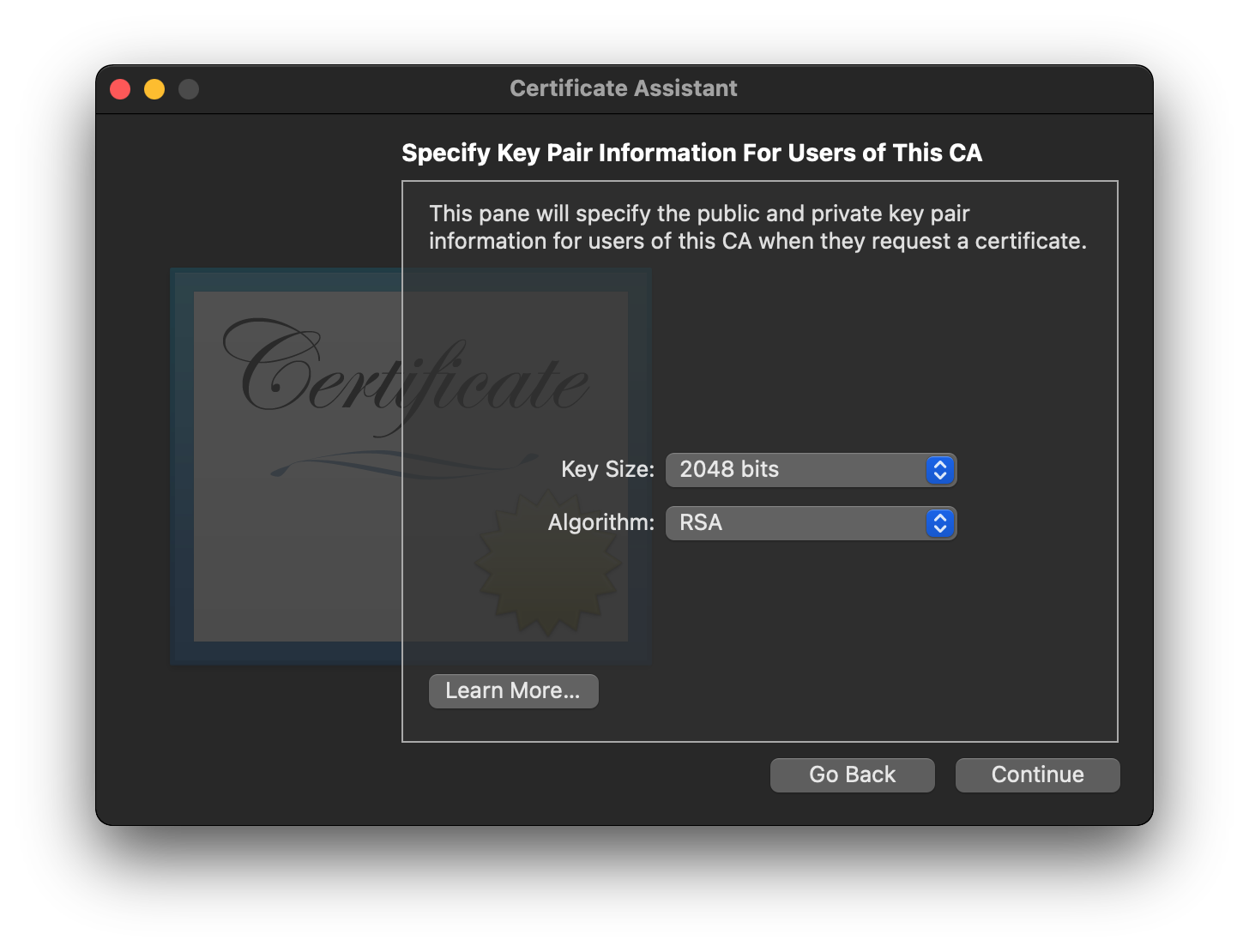
Task: Click the blue arrows on Key Size popup
Action: pos(940,470)
